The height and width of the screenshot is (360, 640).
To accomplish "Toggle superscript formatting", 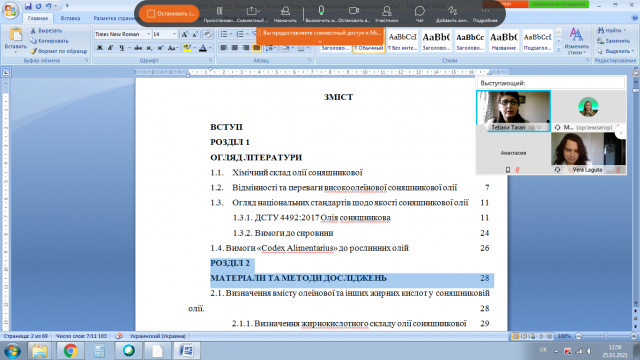I will [x=160, y=48].
